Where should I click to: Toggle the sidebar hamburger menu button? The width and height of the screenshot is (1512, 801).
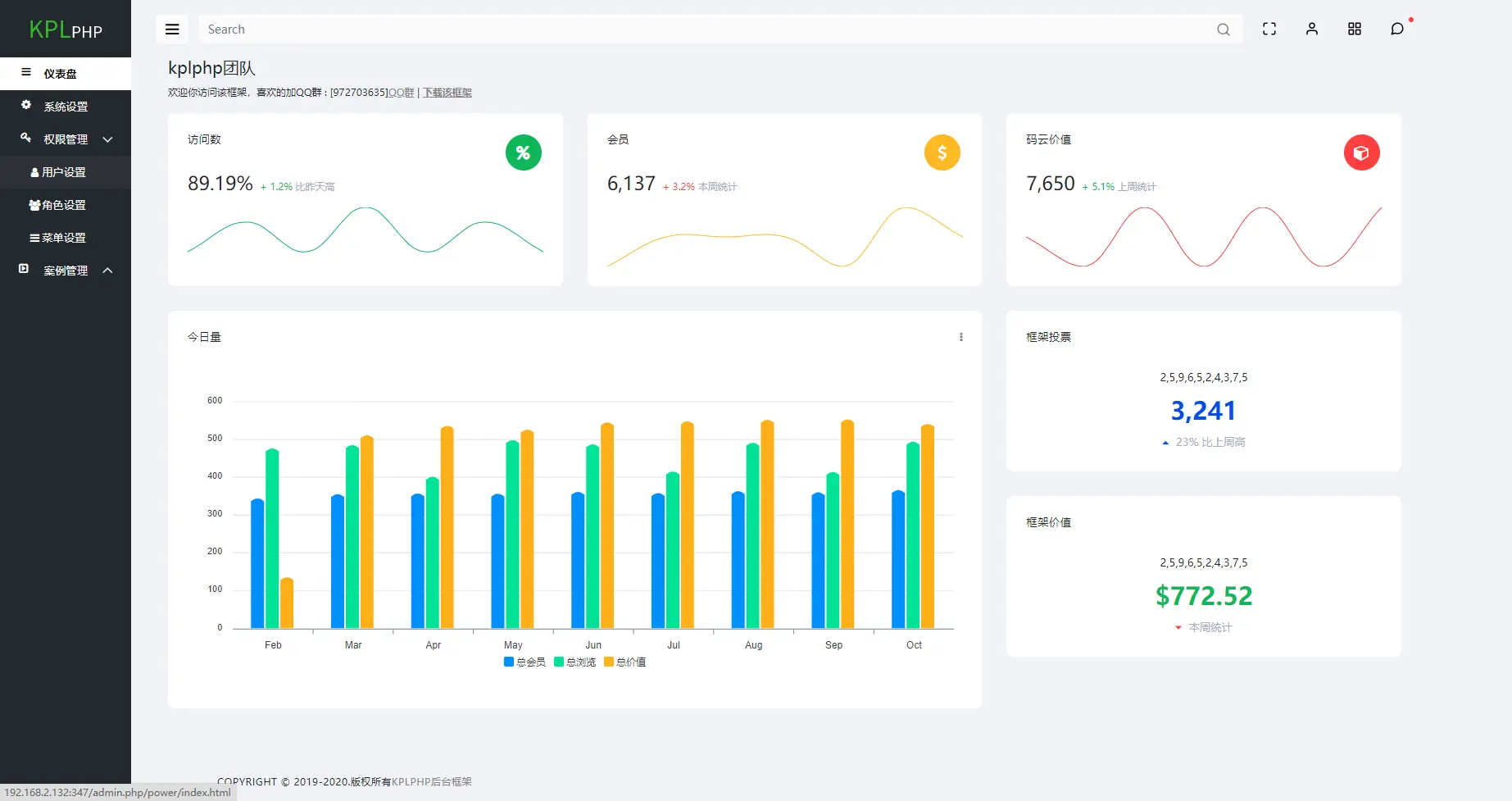[172, 30]
